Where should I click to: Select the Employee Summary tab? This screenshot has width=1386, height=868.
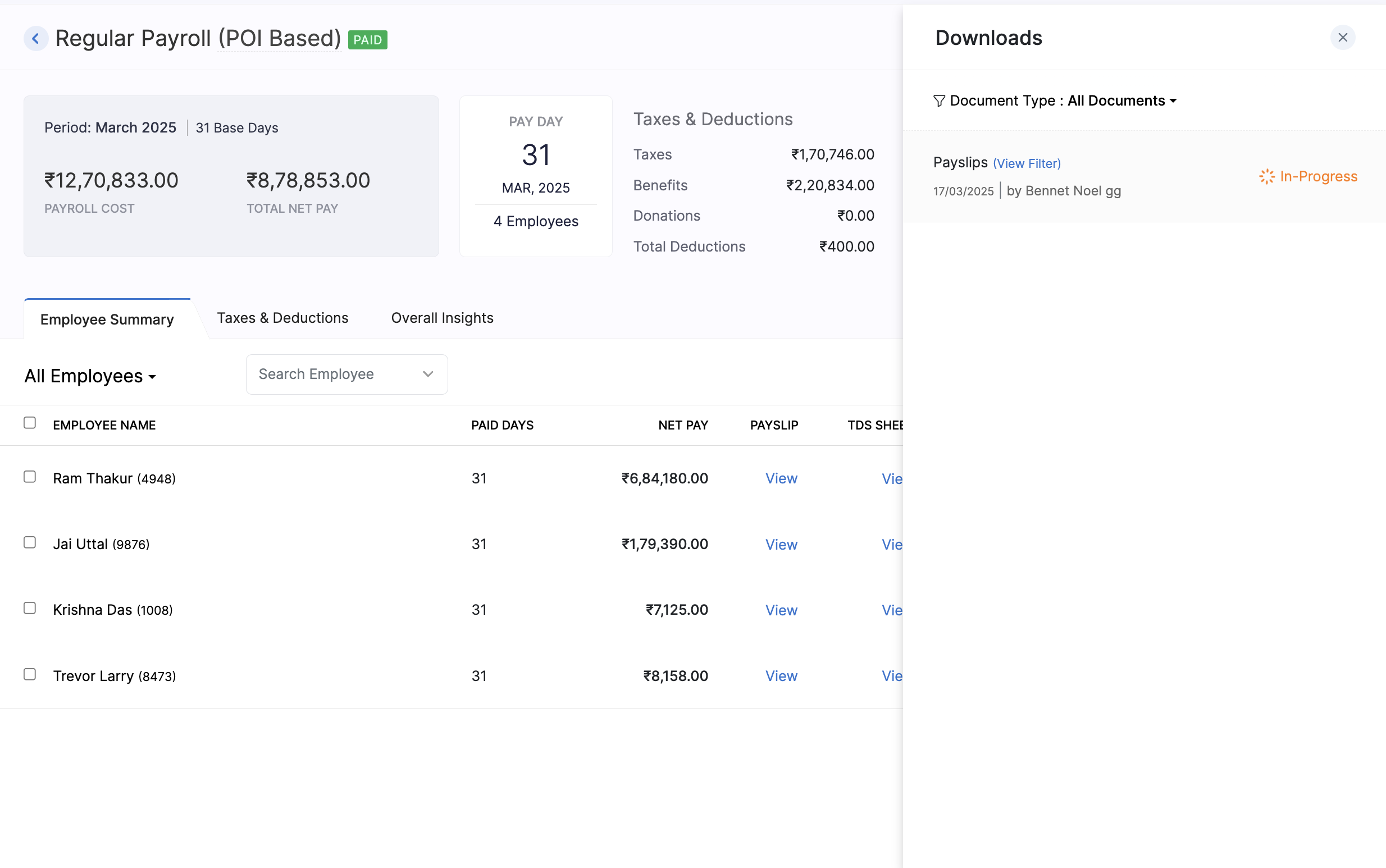click(x=107, y=319)
